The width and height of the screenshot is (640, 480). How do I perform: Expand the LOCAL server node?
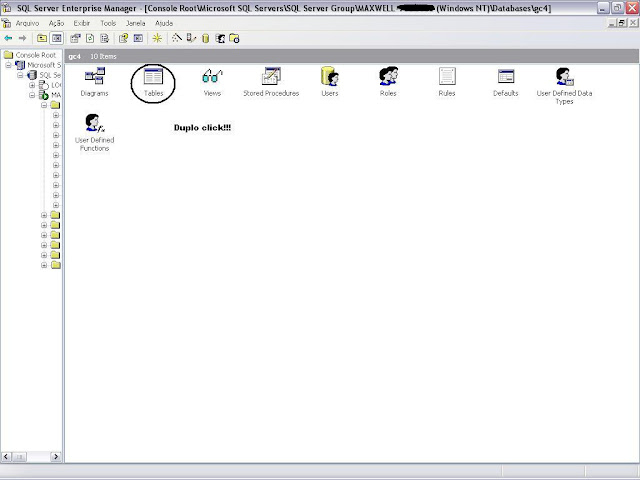point(32,85)
